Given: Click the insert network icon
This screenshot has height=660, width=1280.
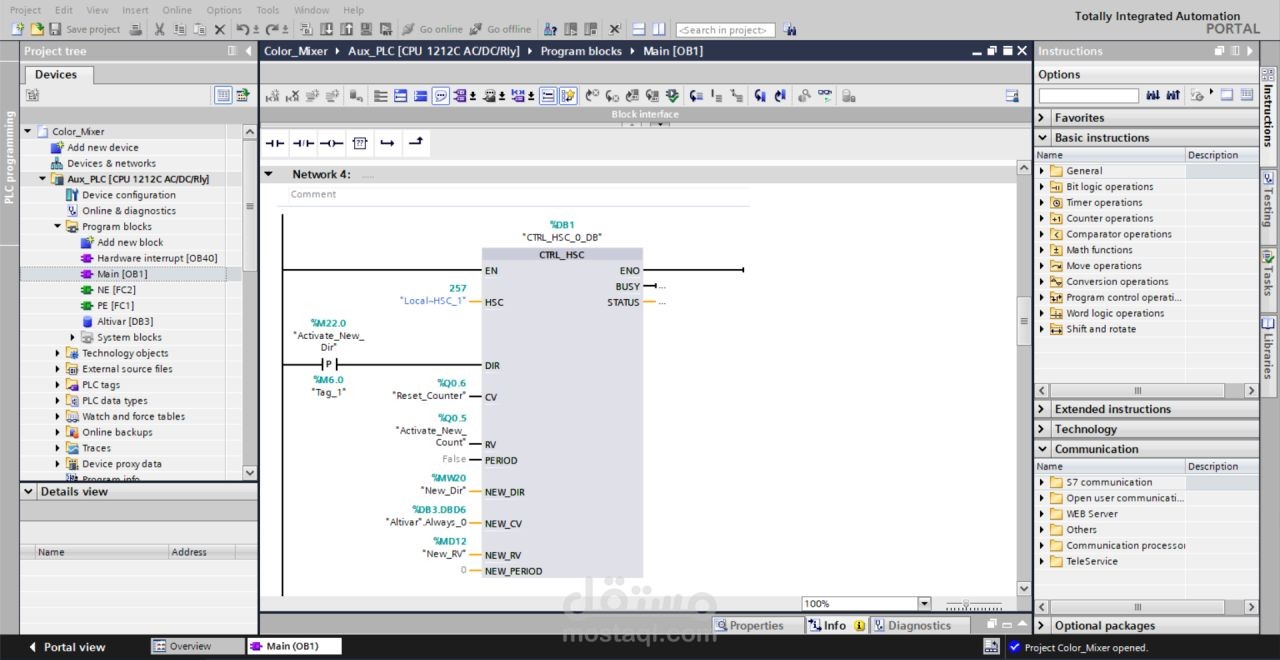Looking at the screenshot, I should coord(273,96).
